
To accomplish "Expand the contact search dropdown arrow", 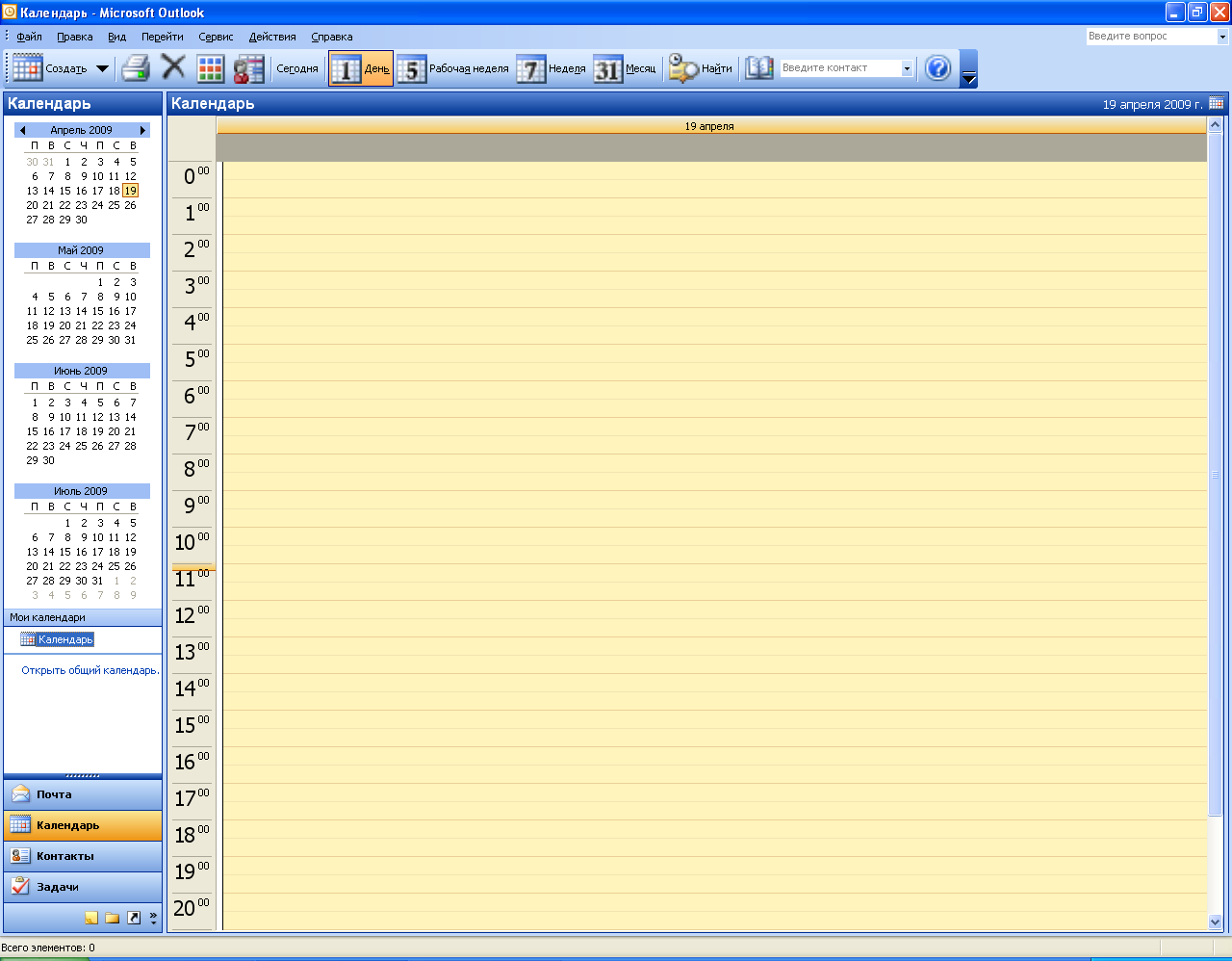I will 907,68.
